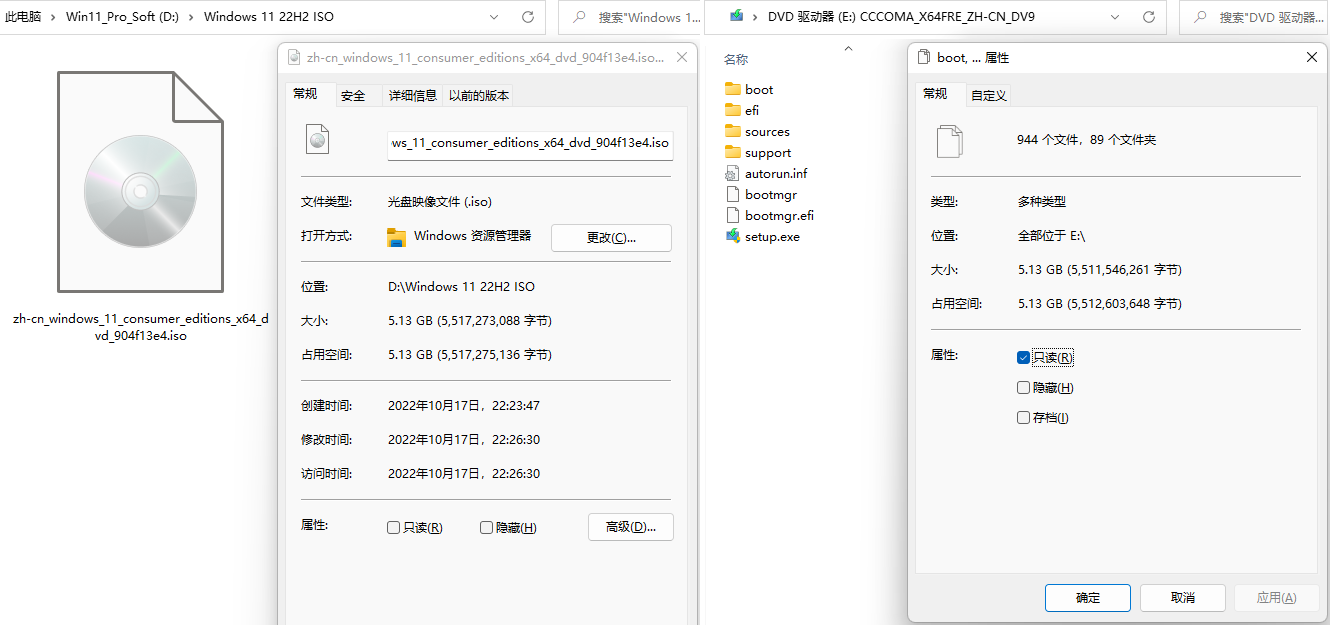Expand address history dropdown in left Explorer
The height and width of the screenshot is (625, 1330).
tap(495, 17)
